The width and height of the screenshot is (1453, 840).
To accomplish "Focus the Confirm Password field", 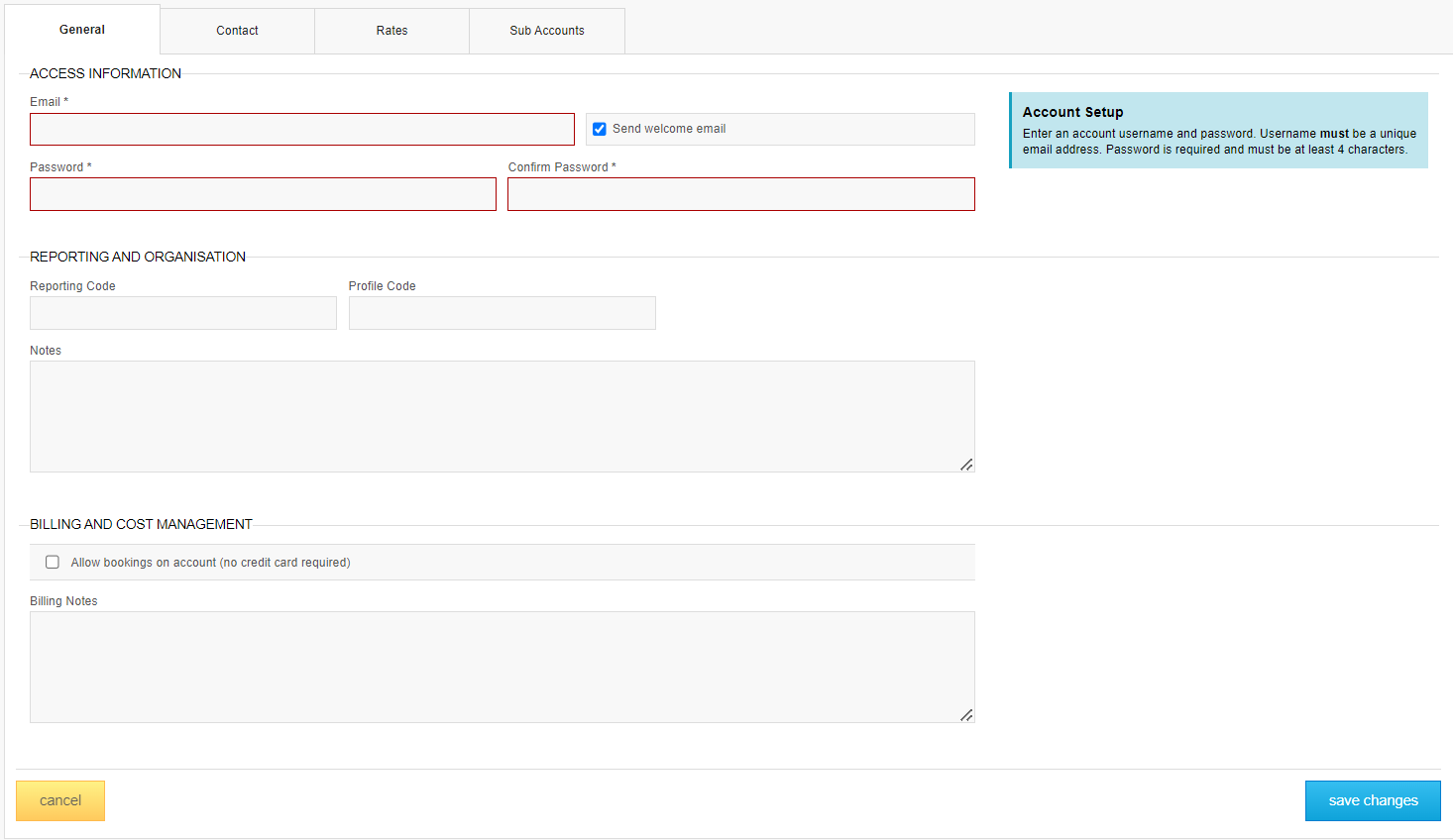I will (741, 194).
